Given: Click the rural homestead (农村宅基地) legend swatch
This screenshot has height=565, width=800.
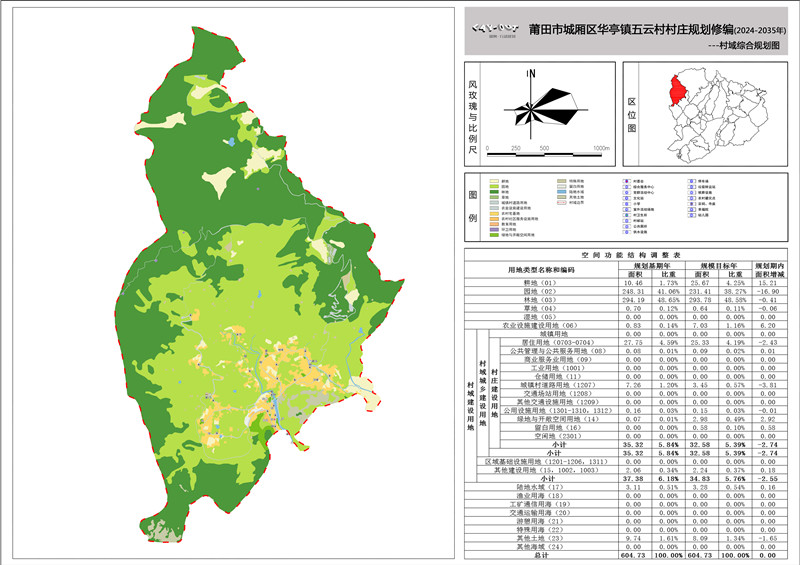Looking at the screenshot, I should (x=493, y=214).
